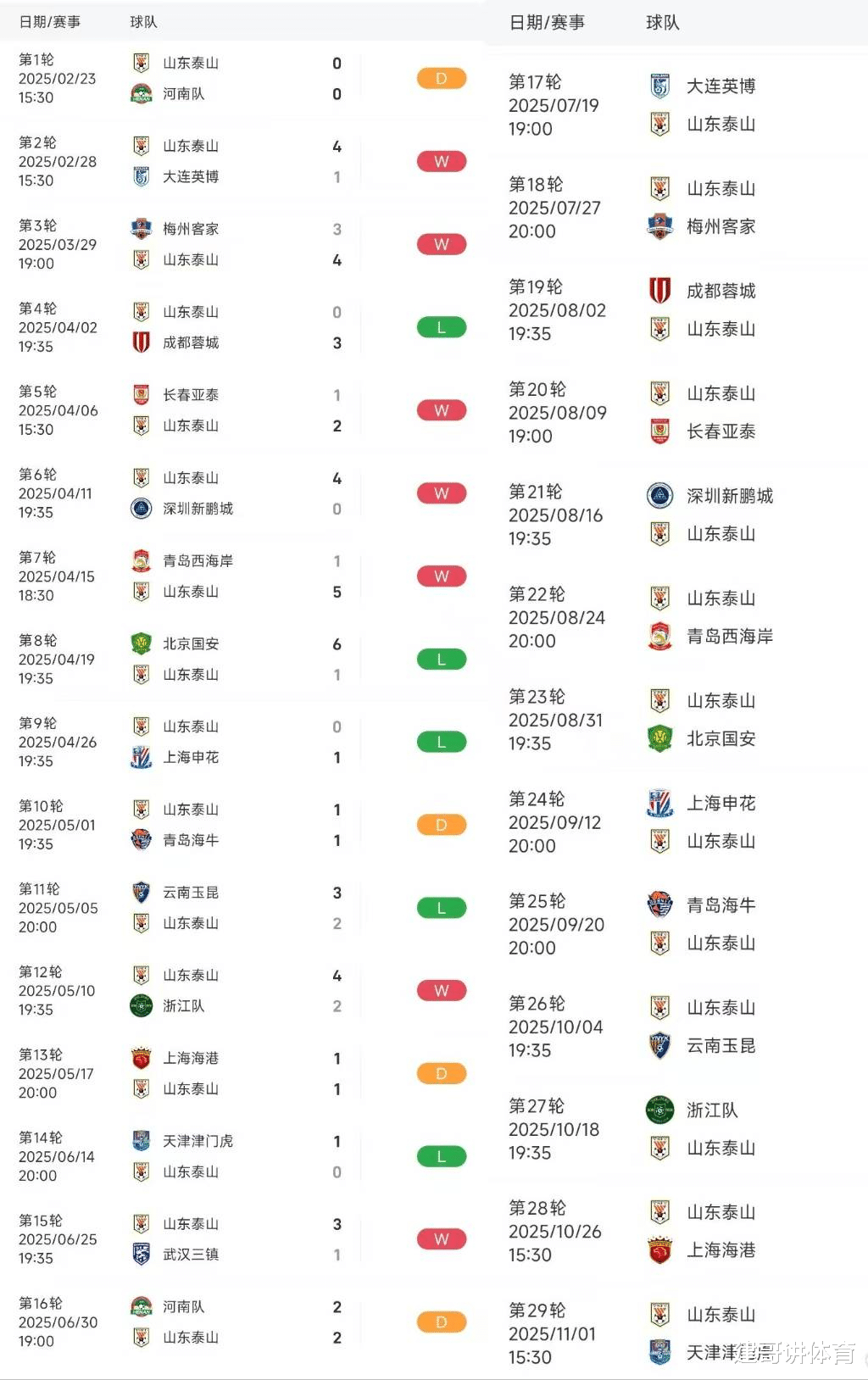The width and height of the screenshot is (868, 1380).
Task: Click the green L badge for 第8轮
Action: (x=442, y=659)
